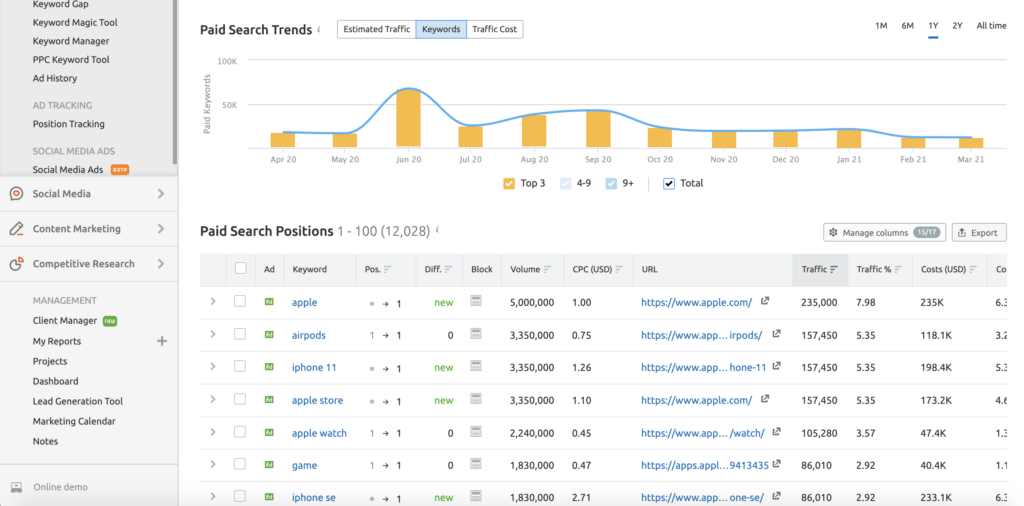
Task: Expand the airpods keyword row
Action: [213, 334]
